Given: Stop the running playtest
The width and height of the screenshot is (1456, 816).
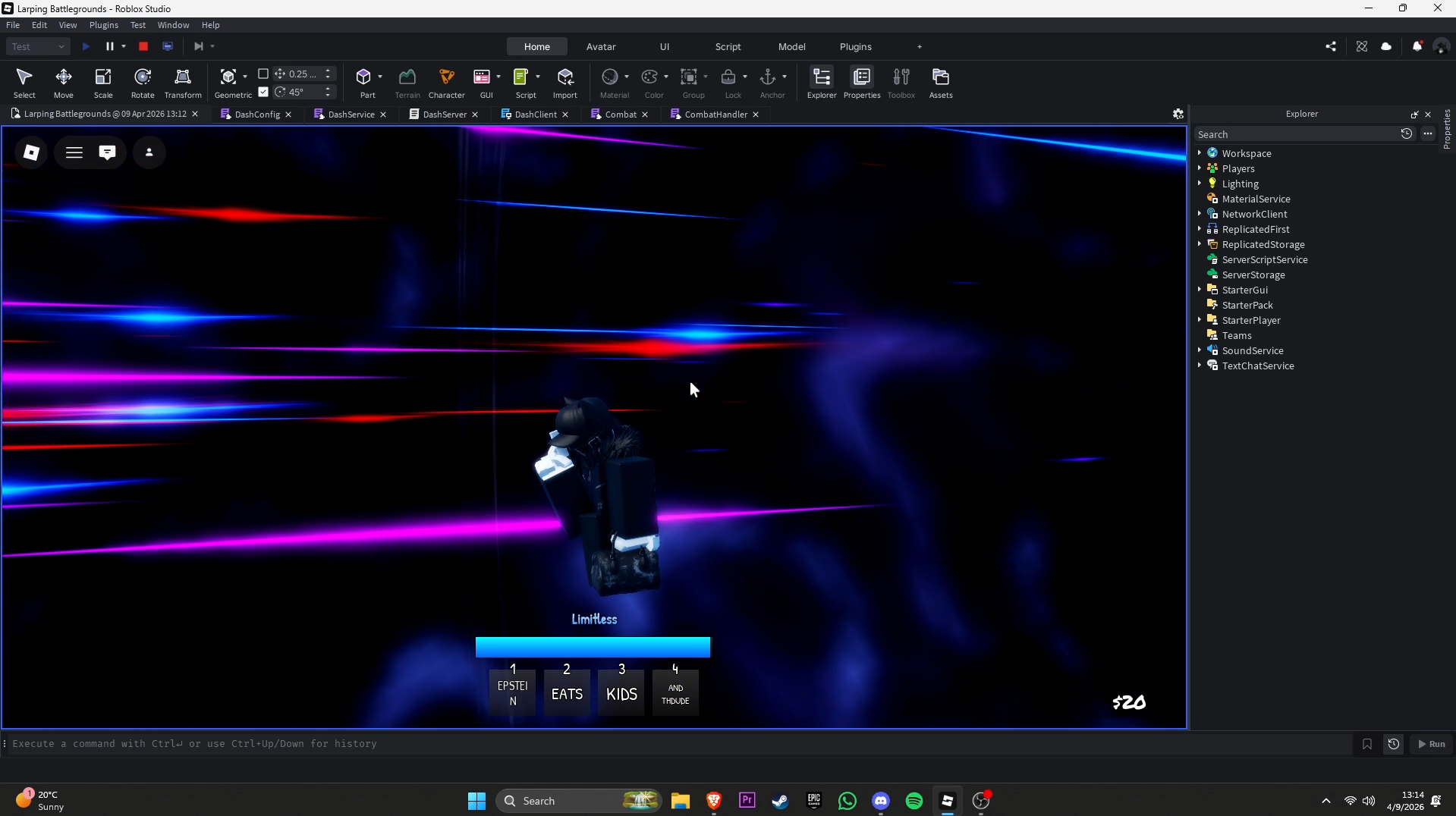Looking at the screenshot, I should [x=143, y=46].
